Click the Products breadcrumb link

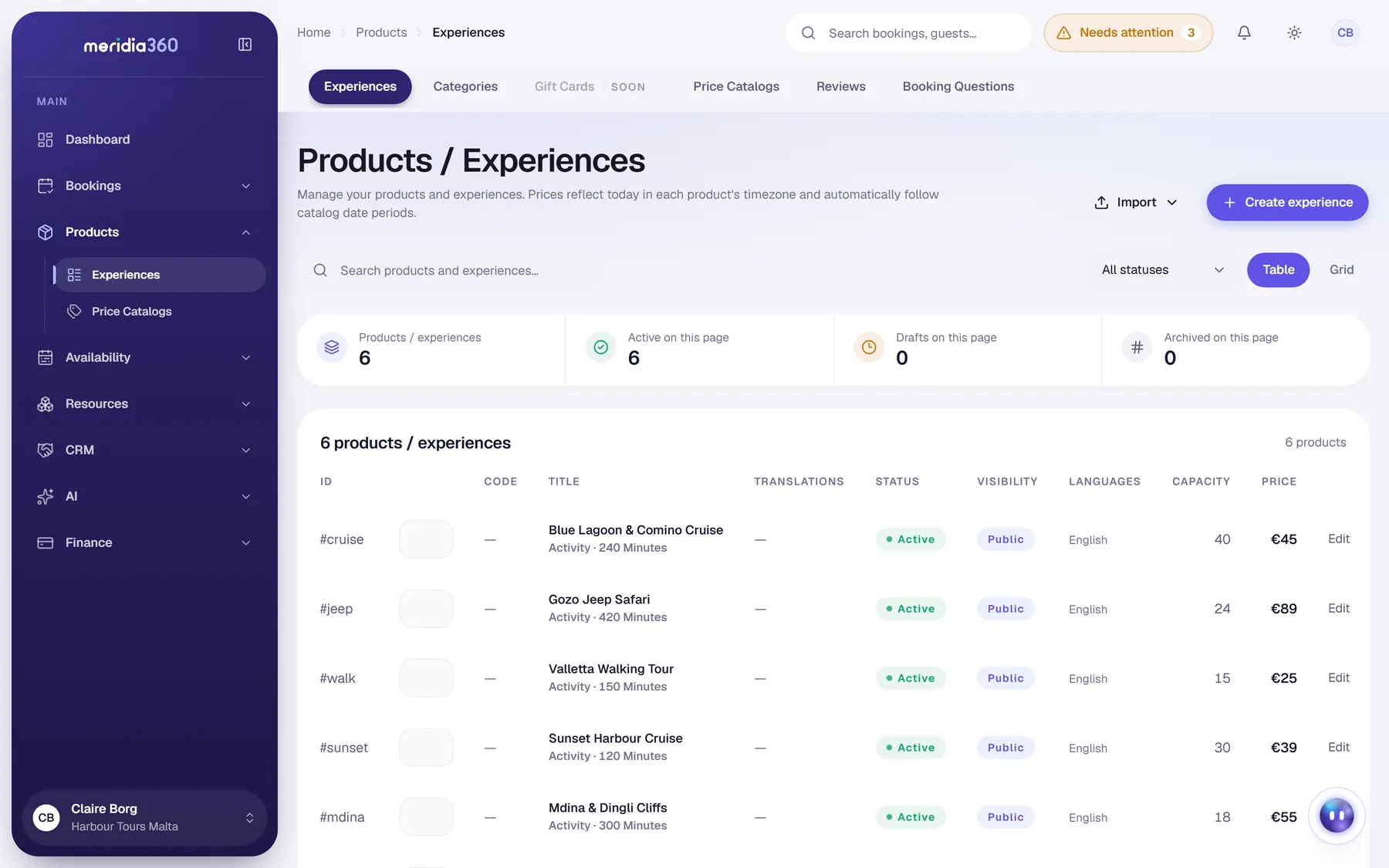381,32
